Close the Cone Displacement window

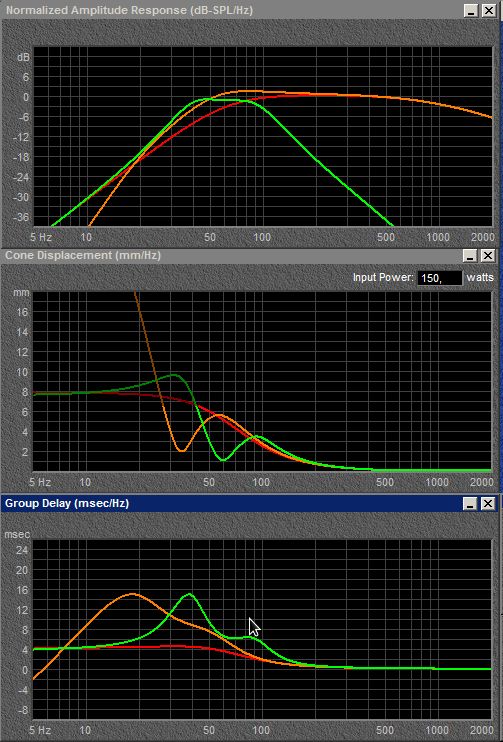488,256
